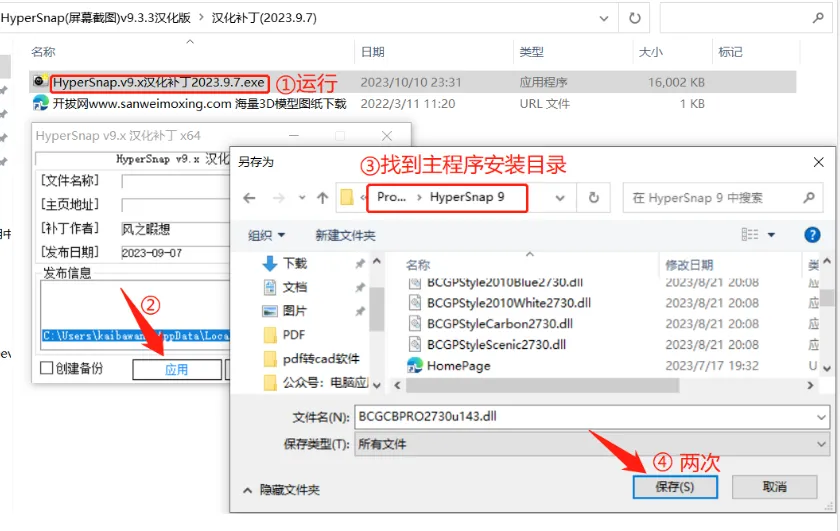840x531 pixels.
Task: Click the 保存(S) button
Action: [675, 487]
